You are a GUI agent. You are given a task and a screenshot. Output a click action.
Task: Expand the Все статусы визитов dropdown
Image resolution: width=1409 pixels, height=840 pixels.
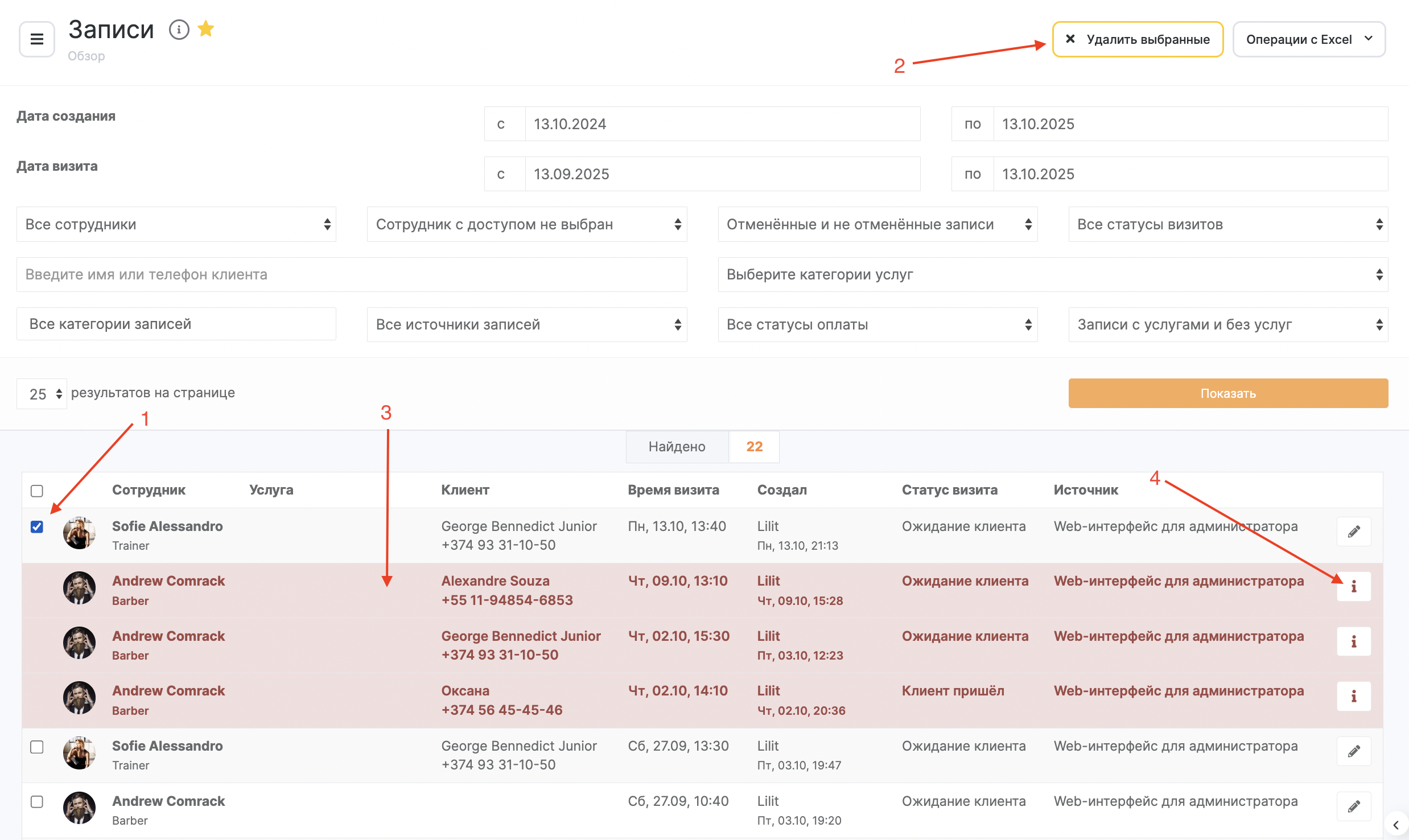[1228, 224]
